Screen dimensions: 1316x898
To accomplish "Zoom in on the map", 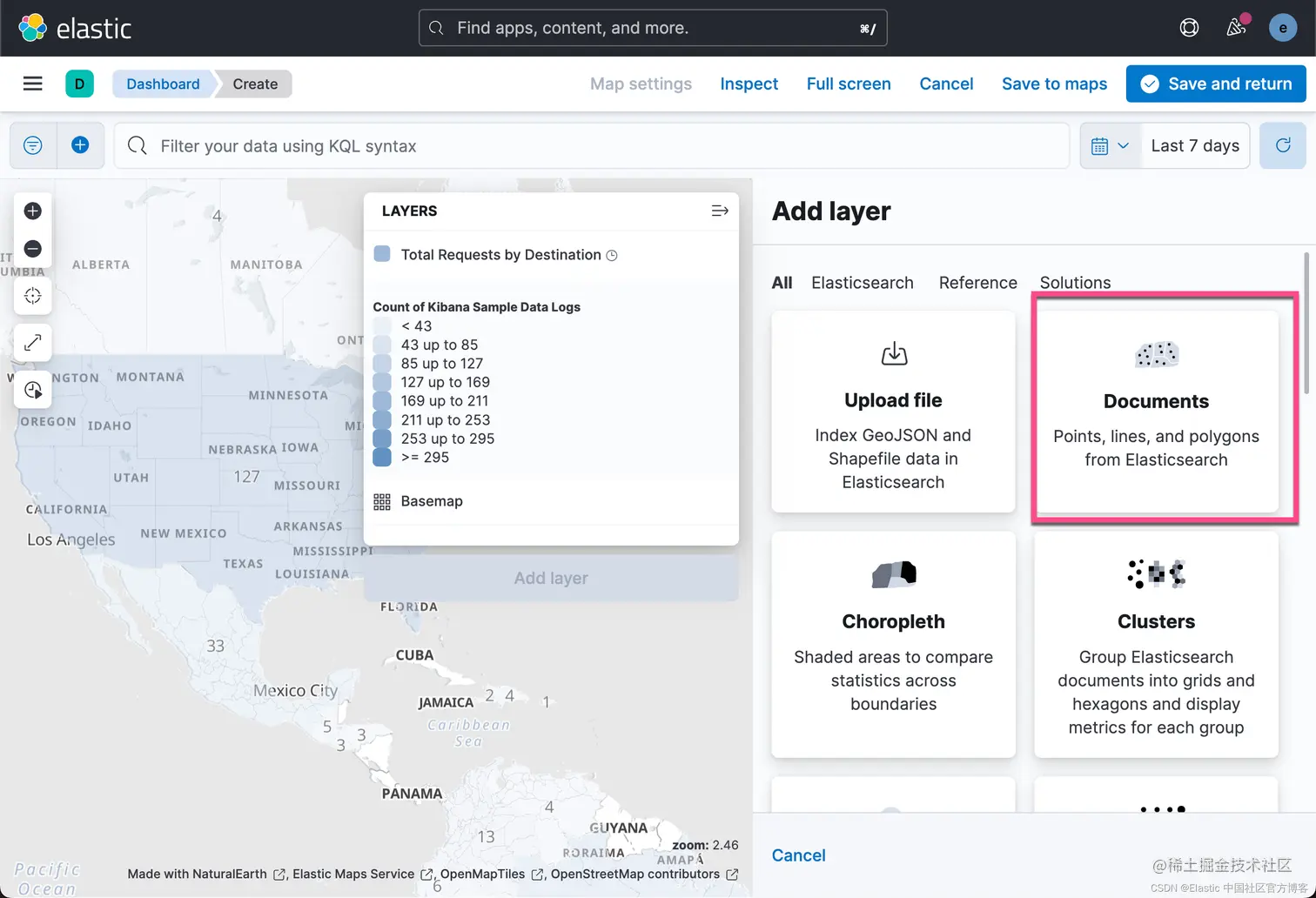I will (33, 211).
